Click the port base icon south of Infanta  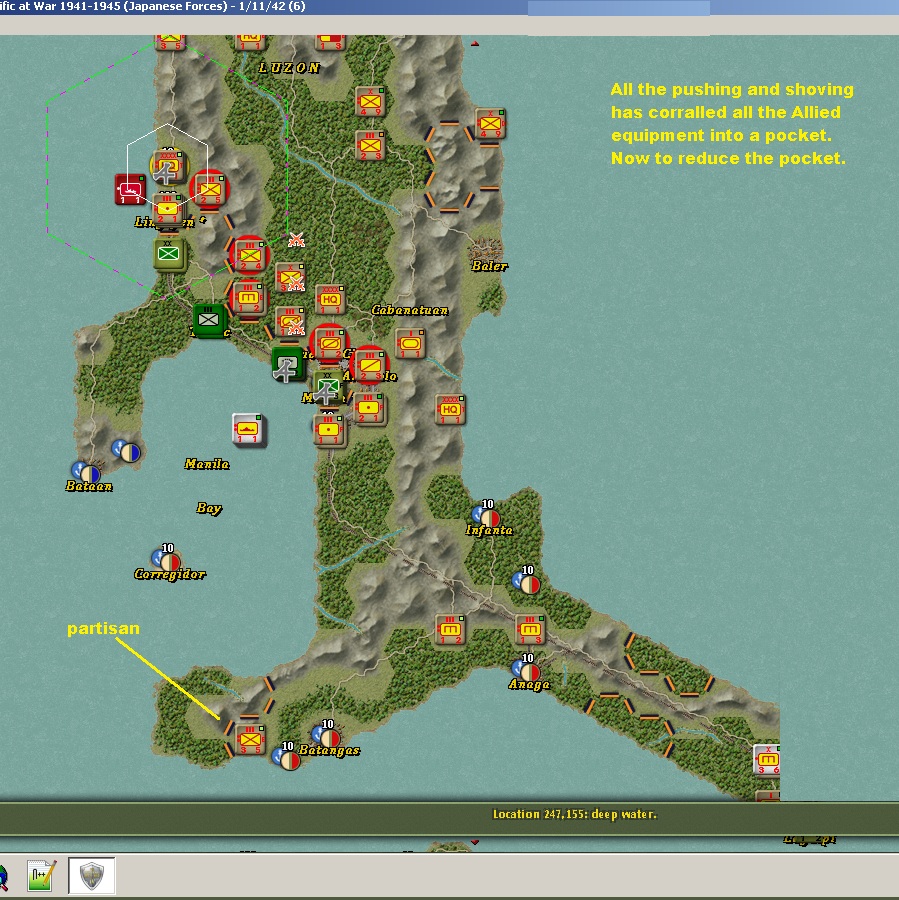526,582
